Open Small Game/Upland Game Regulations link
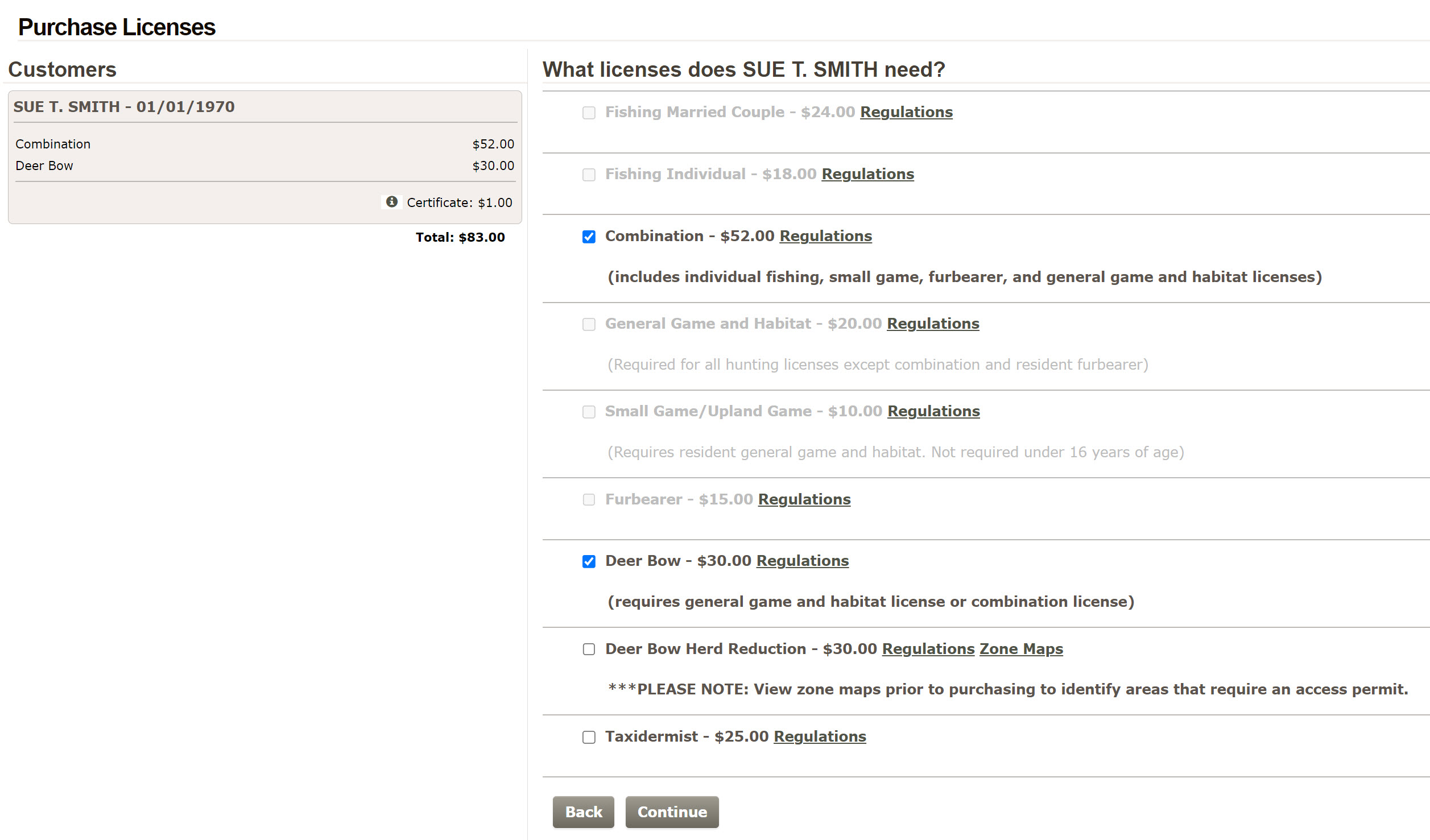Viewport: 1430px width, 840px height. 933,411
